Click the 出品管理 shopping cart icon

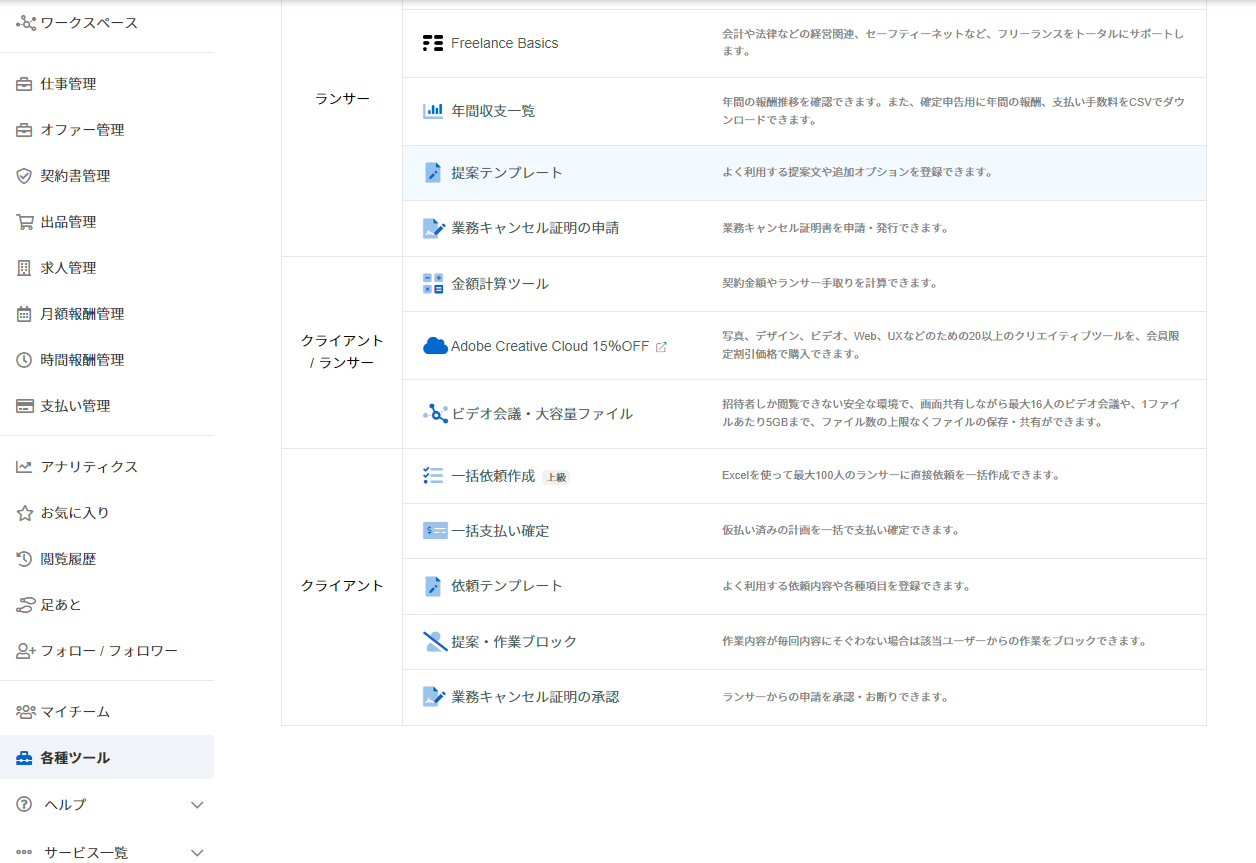pos(25,222)
